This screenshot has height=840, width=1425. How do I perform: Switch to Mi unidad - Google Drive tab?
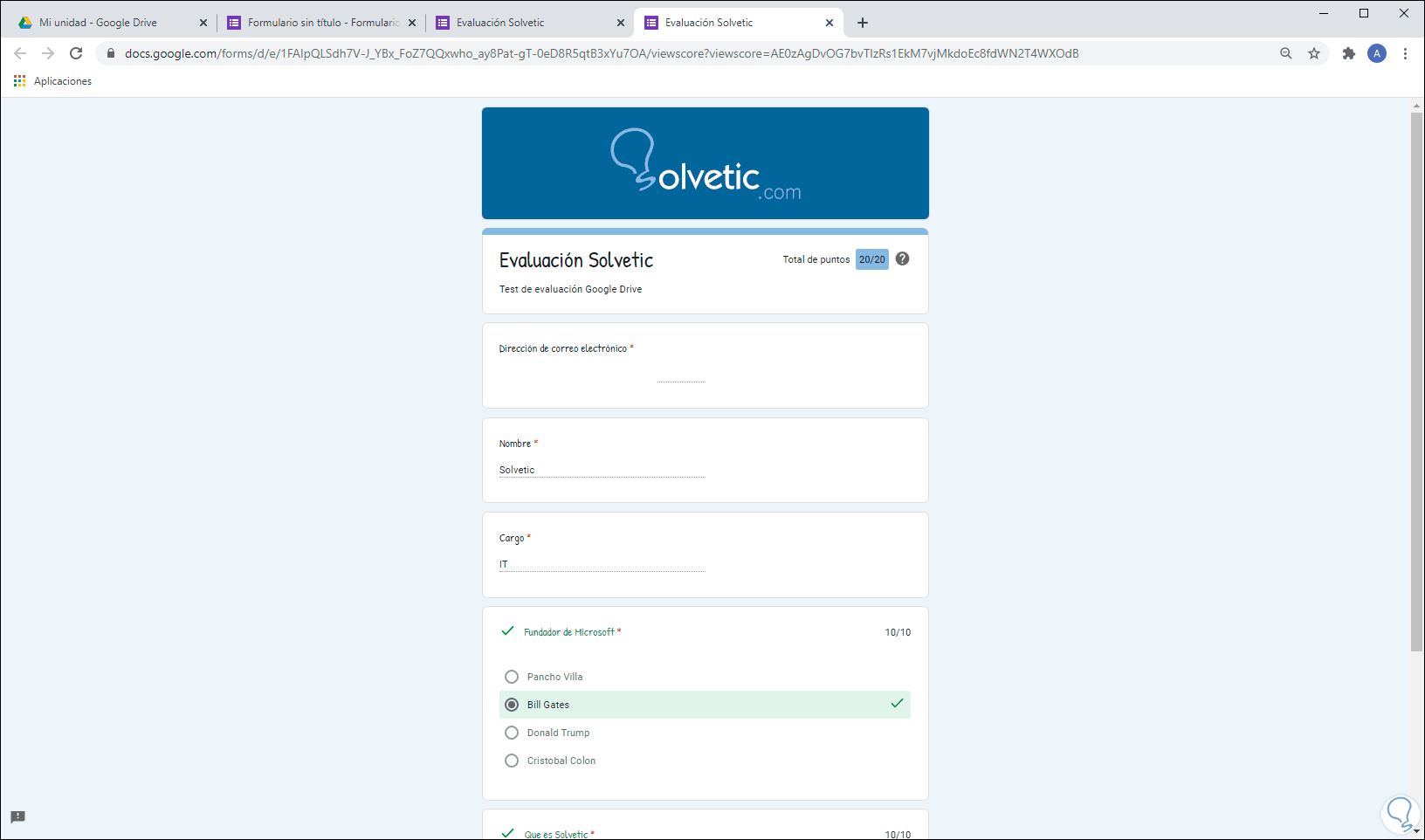pos(98,23)
